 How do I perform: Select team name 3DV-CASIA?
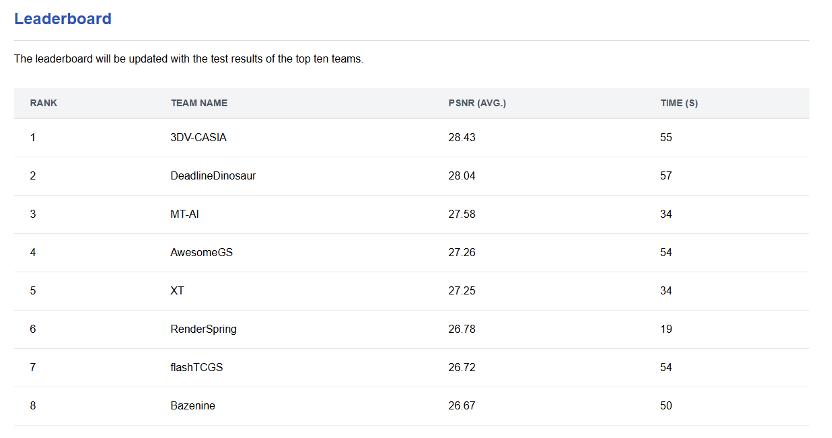(199, 137)
